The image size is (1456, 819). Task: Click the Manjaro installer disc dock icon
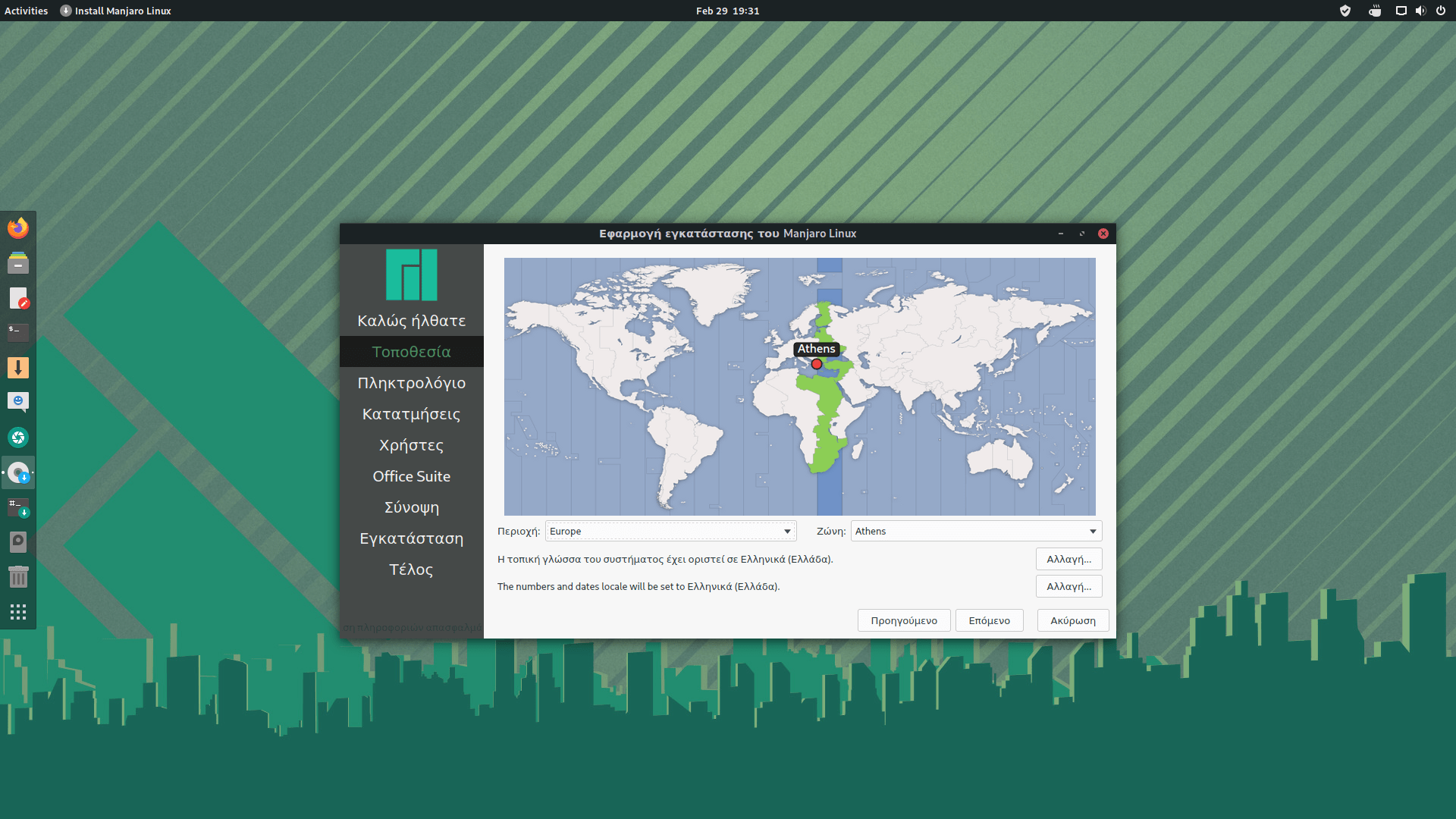pos(18,473)
